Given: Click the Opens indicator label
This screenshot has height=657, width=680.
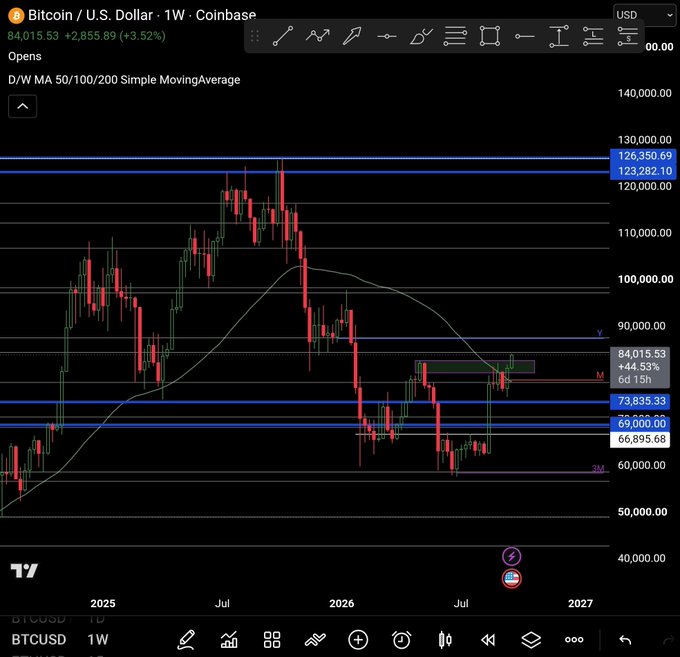Looking at the screenshot, I should (x=25, y=56).
